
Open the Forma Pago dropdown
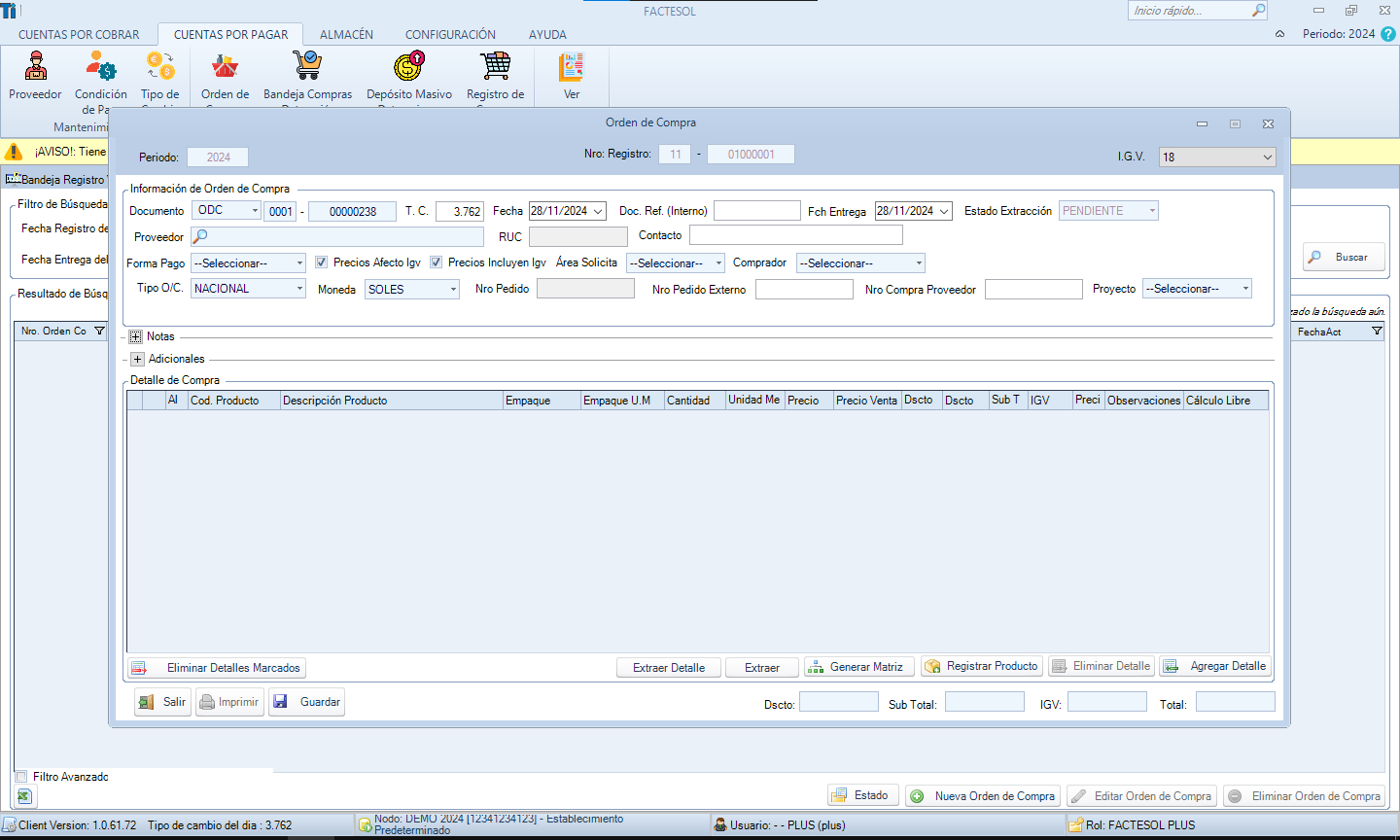[248, 263]
